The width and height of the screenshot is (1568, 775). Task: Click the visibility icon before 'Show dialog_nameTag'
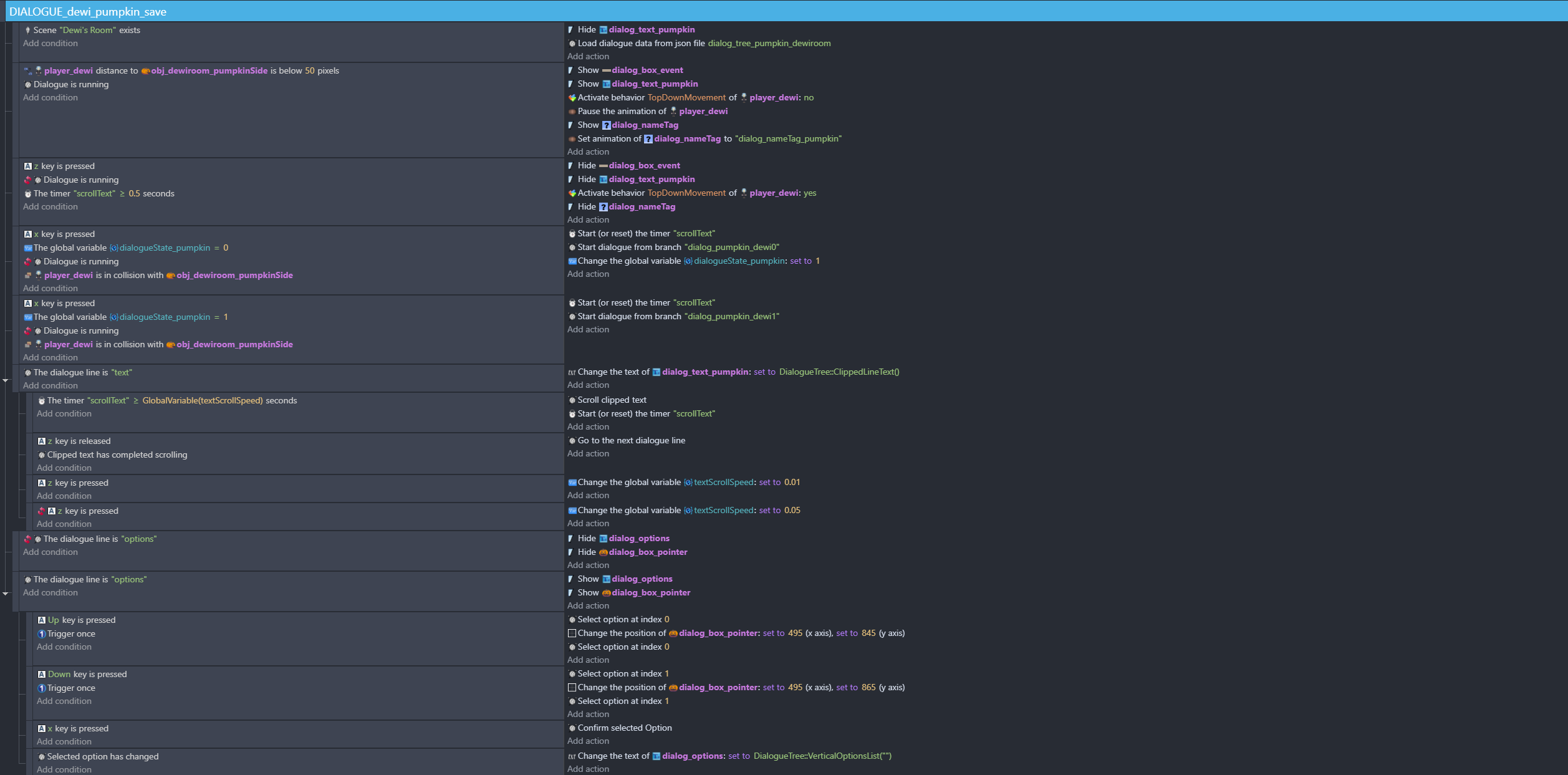[x=570, y=125]
